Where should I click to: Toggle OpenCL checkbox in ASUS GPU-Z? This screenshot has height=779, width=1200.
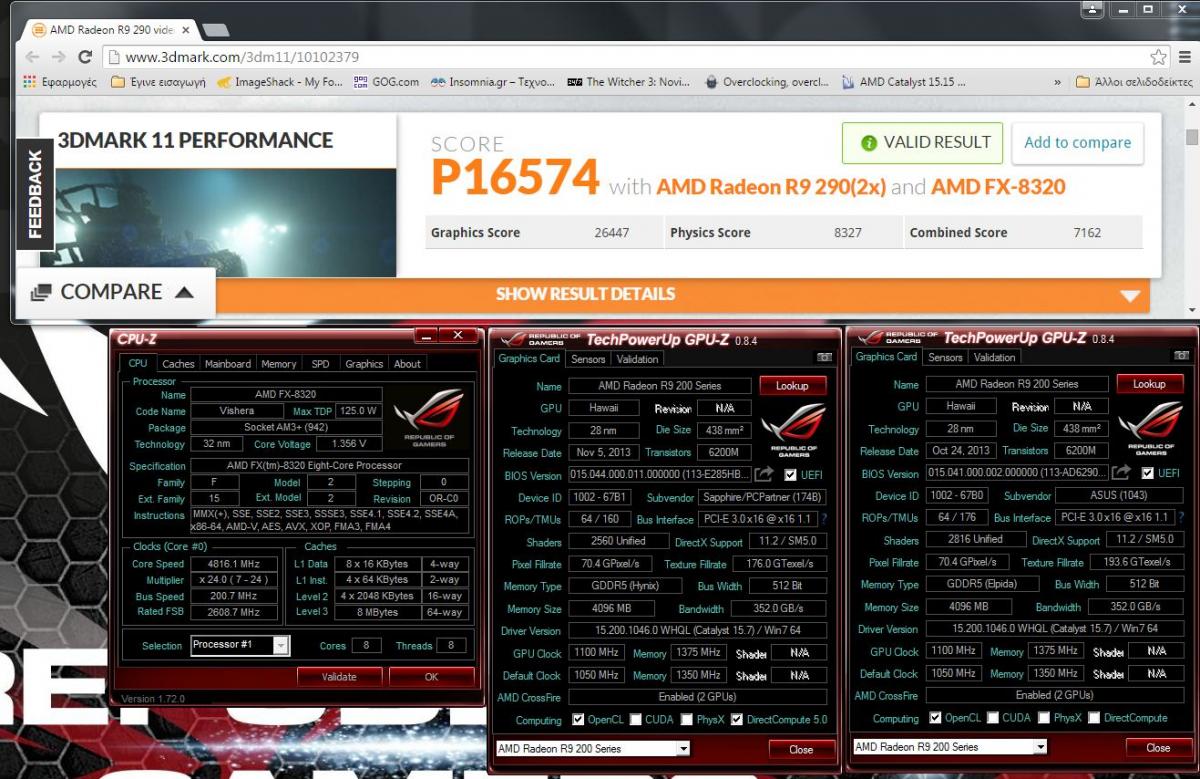(x=935, y=717)
